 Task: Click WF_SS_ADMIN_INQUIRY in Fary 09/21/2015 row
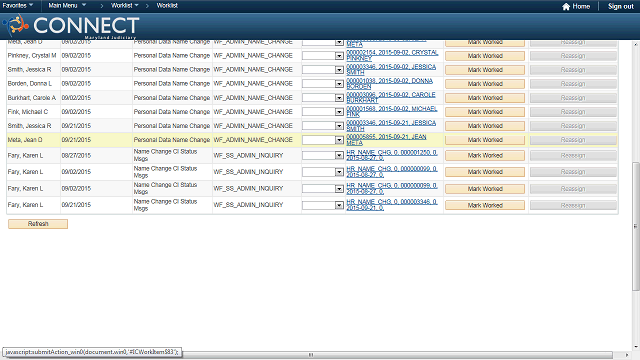click(248, 205)
